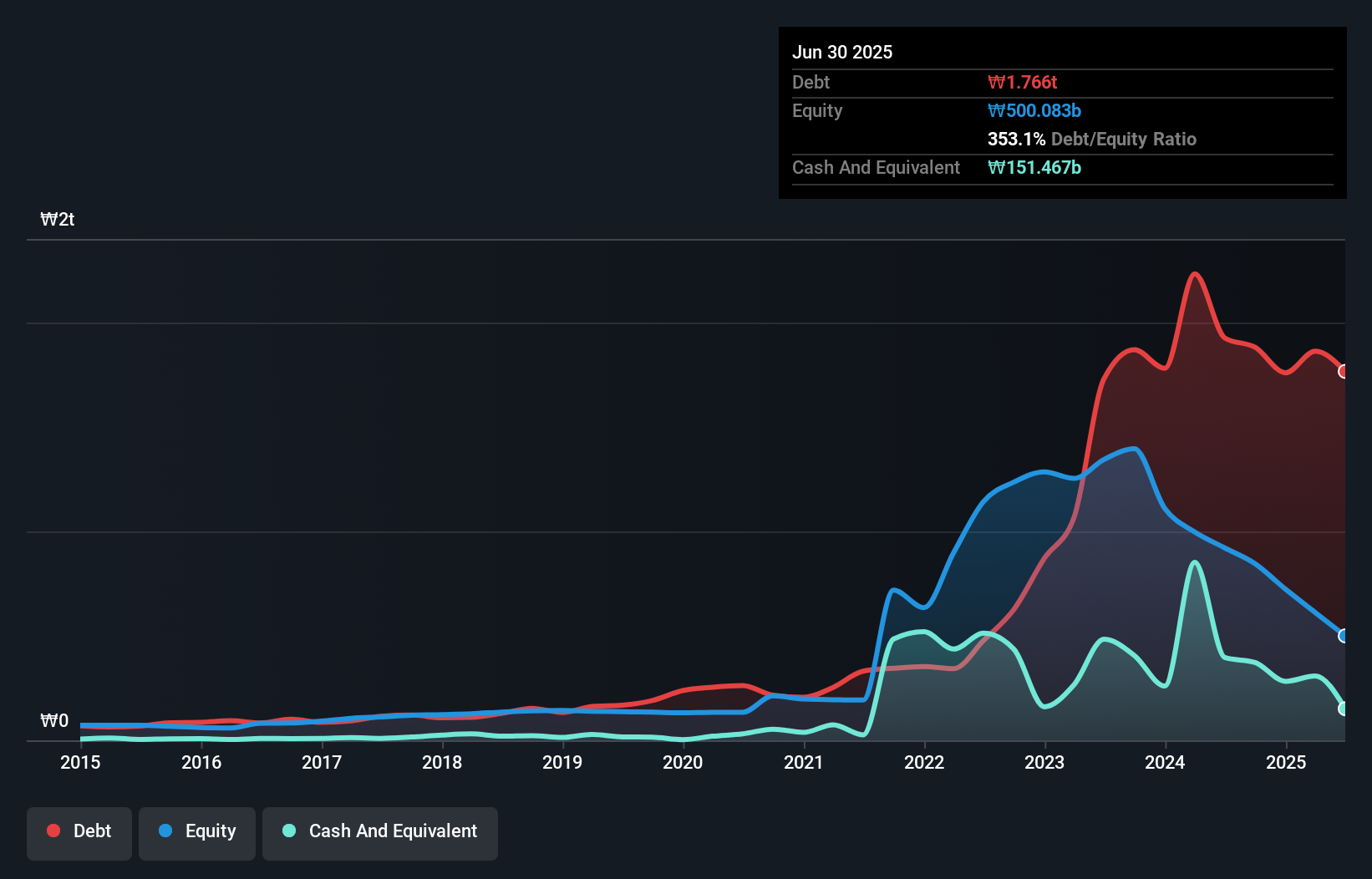Click the ₩2t y-axis label
1372x879 pixels.
58,220
